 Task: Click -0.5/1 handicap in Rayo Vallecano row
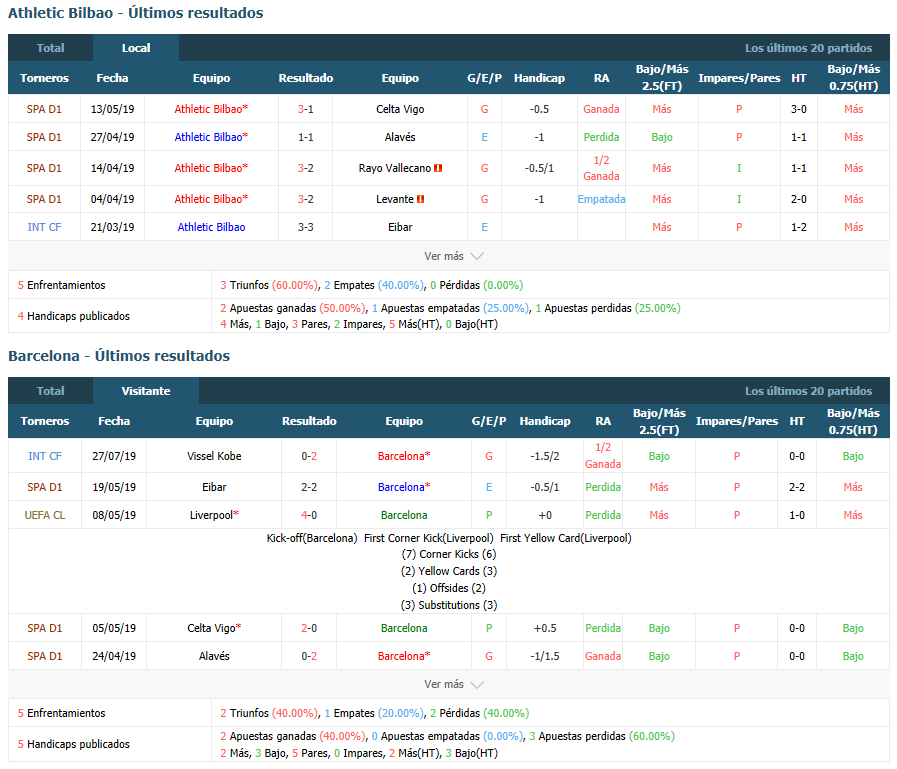[539, 168]
